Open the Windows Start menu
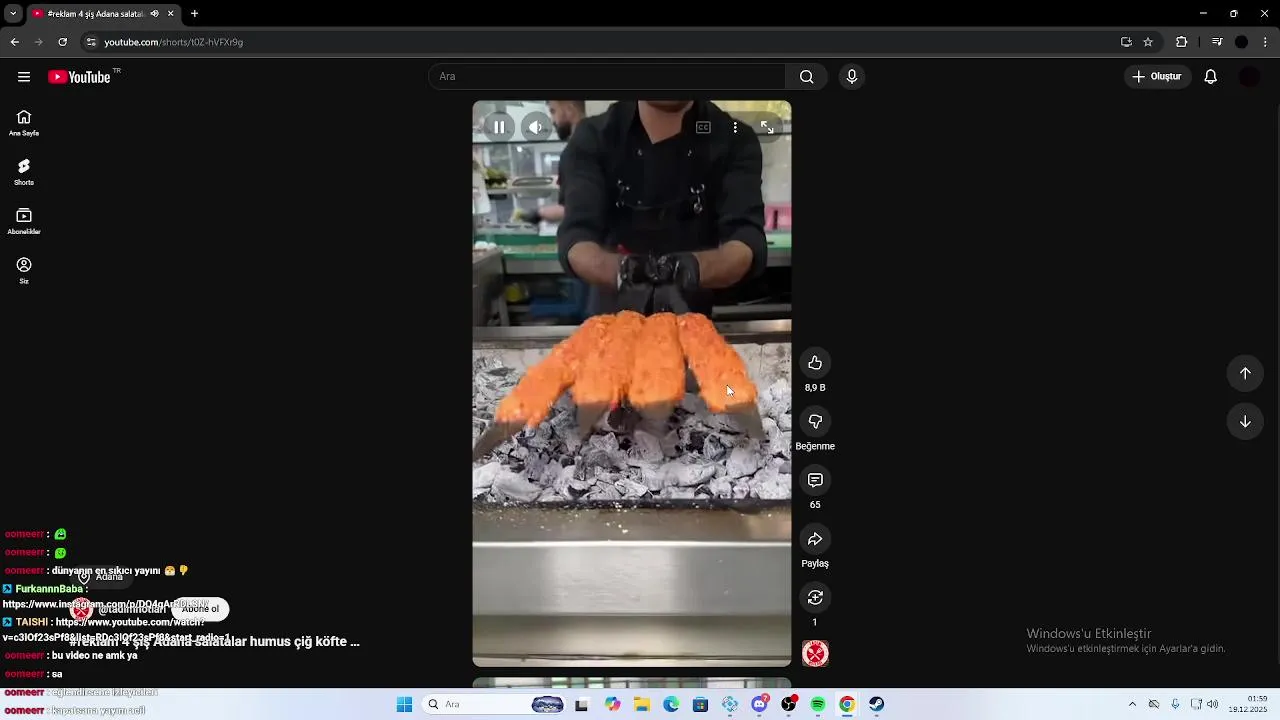 (404, 704)
